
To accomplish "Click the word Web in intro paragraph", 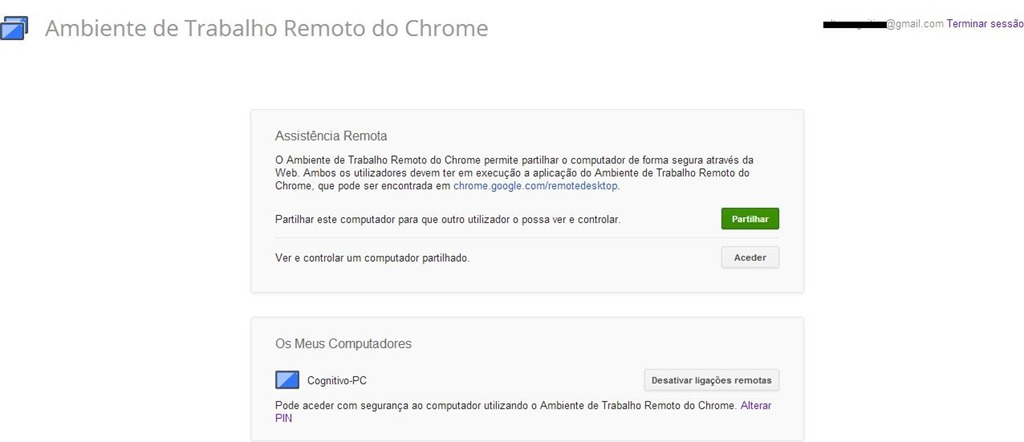I will tap(285, 172).
